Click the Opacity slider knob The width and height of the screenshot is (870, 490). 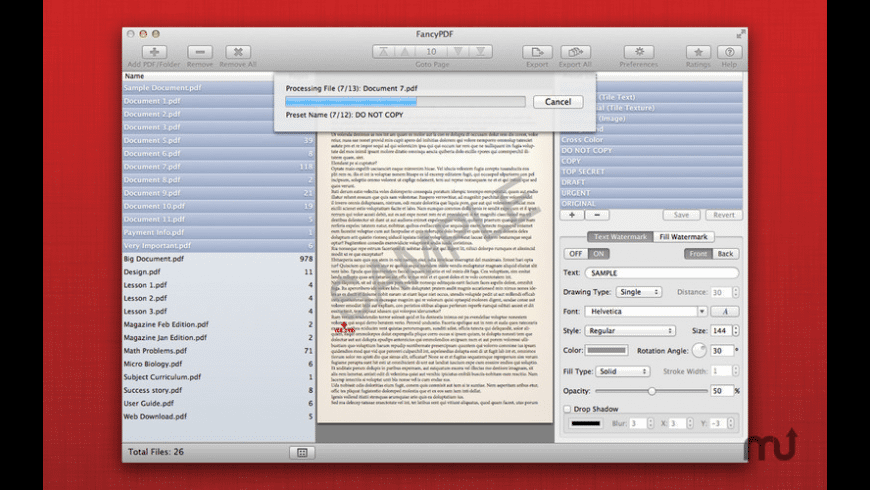(x=652, y=391)
